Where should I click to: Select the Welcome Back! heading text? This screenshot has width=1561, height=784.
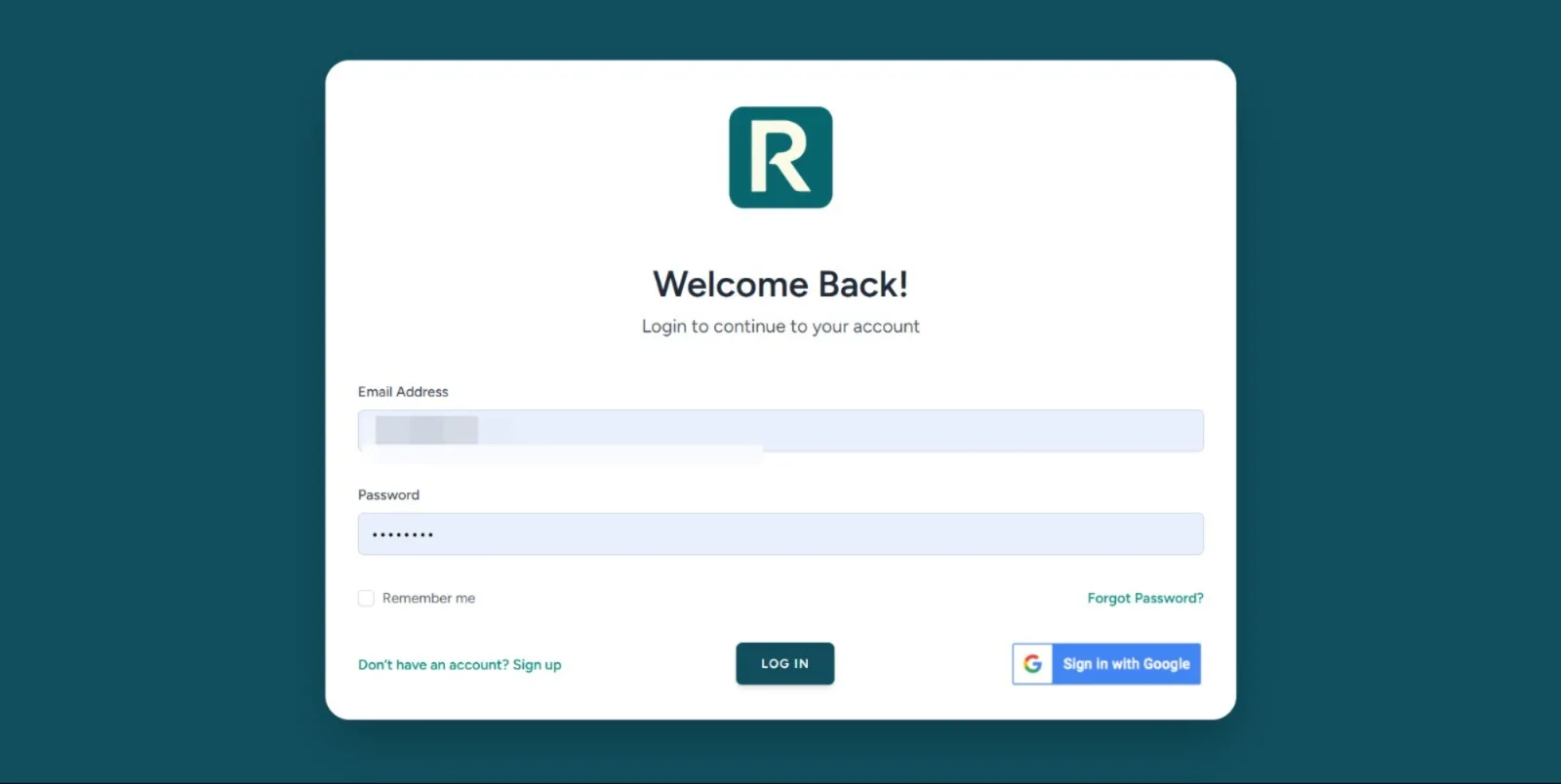(780, 285)
